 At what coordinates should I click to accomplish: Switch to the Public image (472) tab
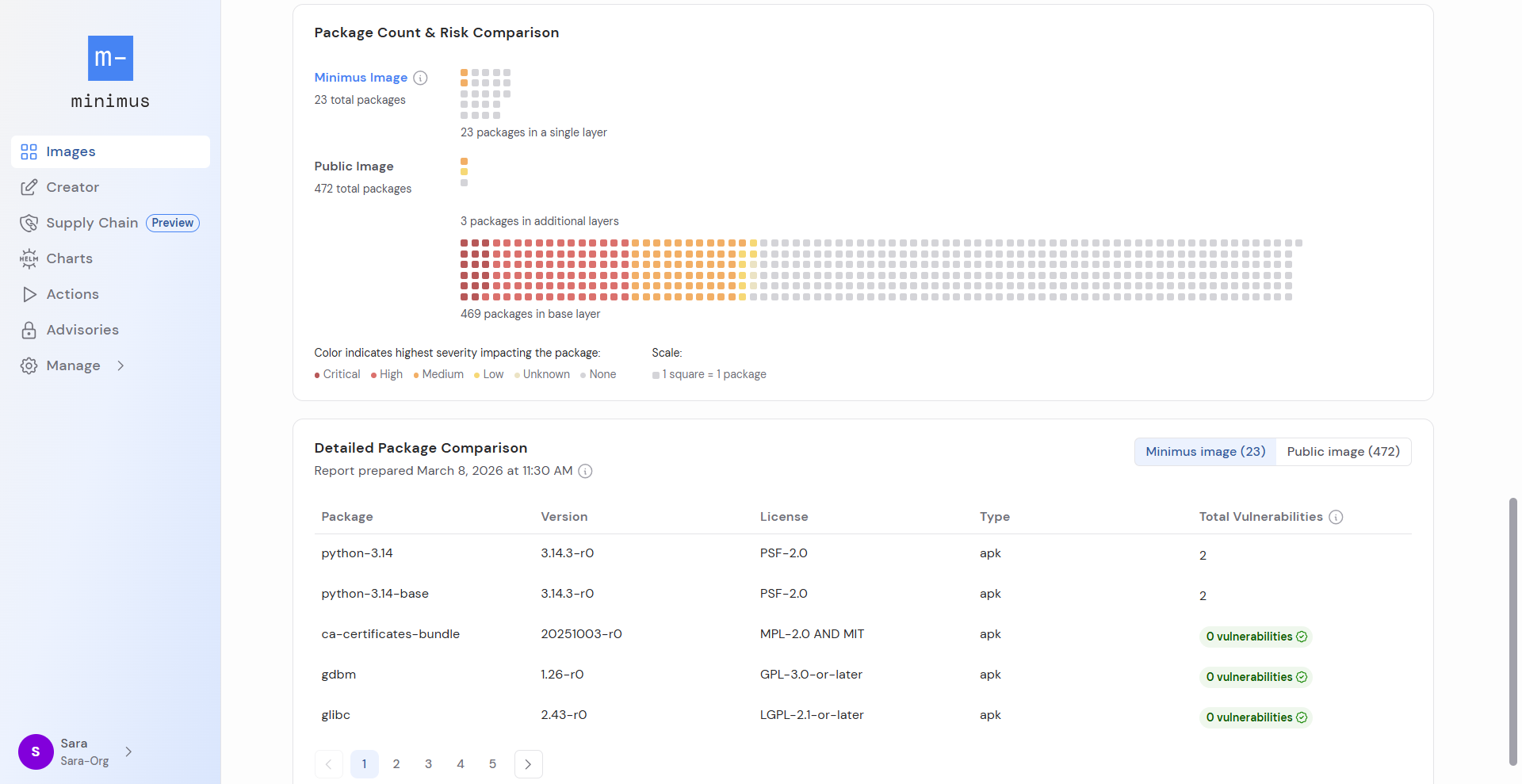click(1344, 452)
